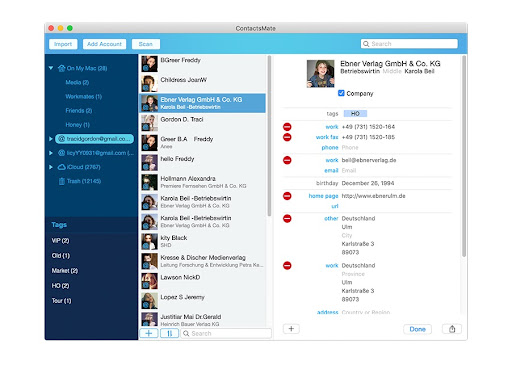Click the sort contacts icon
Image resolution: width=512 pixels, height=370 pixels.
[169, 333]
